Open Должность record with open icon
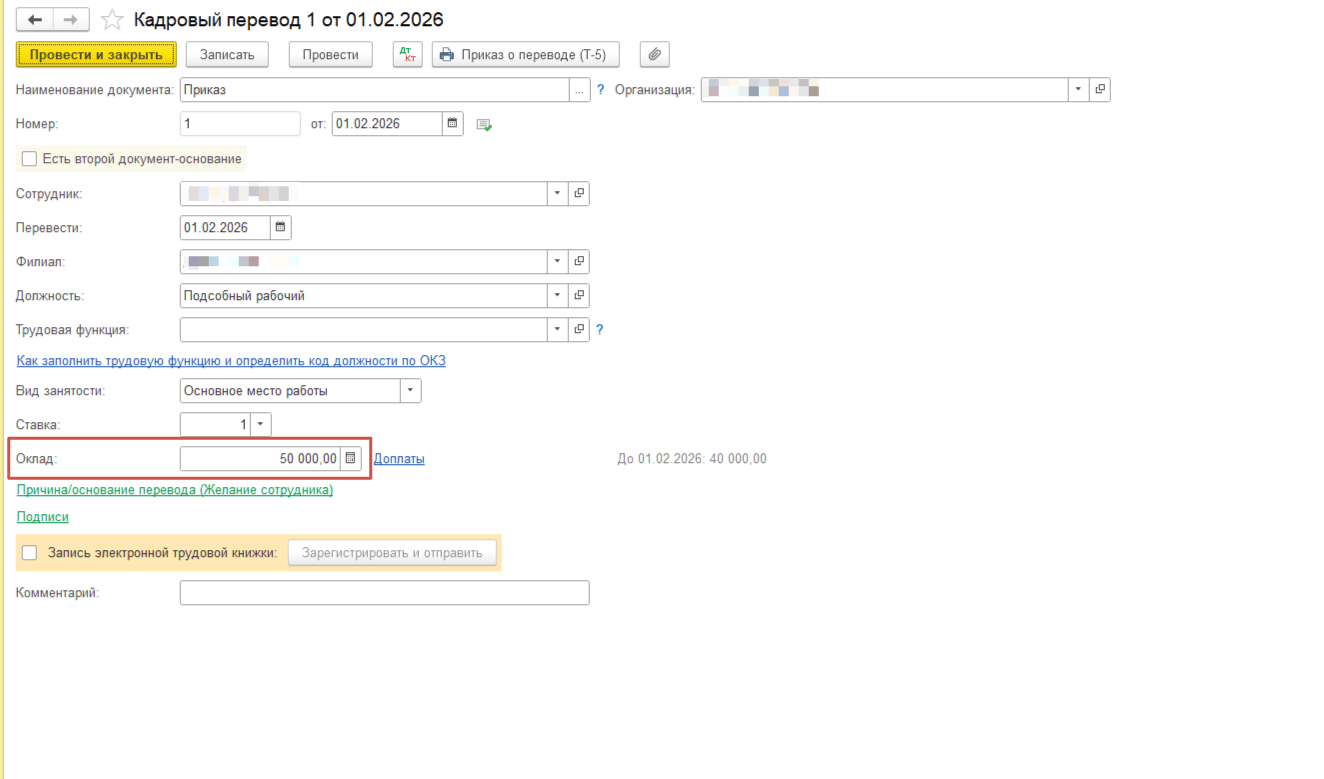Image resolution: width=1324 pixels, height=779 pixels. pyautogui.click(x=579, y=295)
